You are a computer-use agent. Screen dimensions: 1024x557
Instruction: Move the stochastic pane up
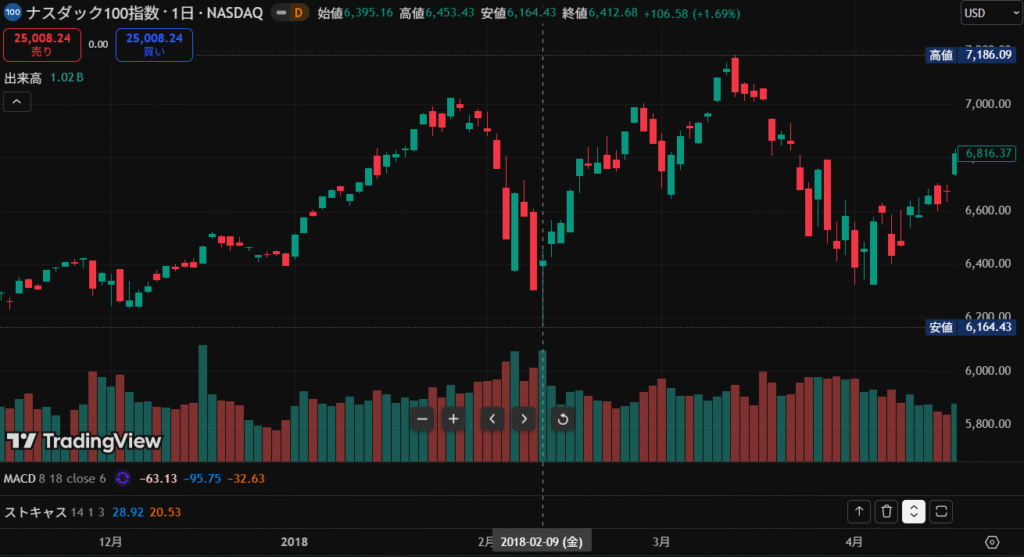(859, 512)
